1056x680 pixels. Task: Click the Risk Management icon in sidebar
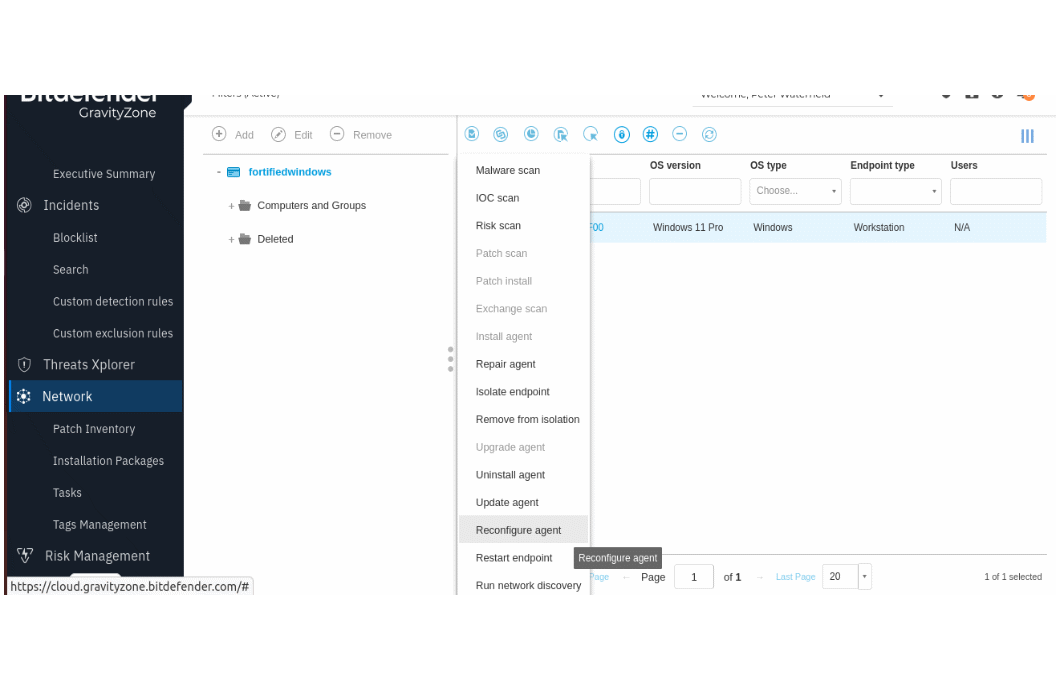point(25,555)
